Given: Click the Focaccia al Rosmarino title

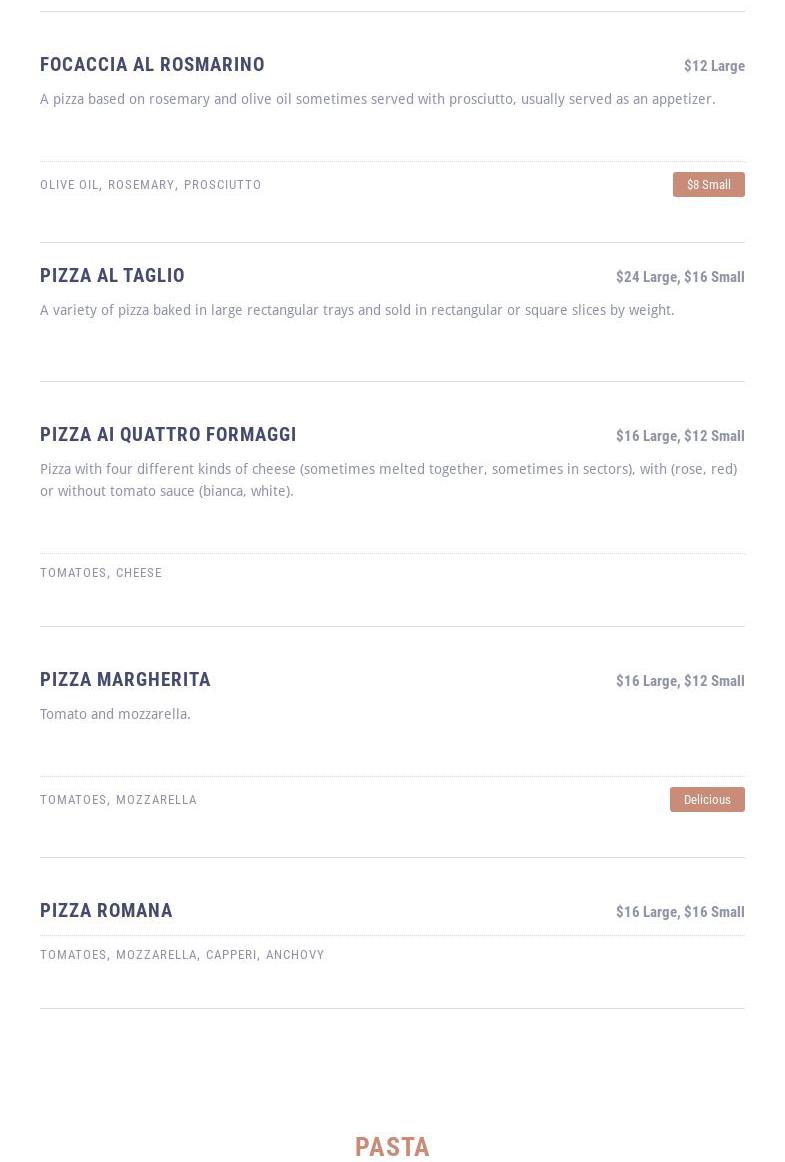Looking at the screenshot, I should coord(152,65).
